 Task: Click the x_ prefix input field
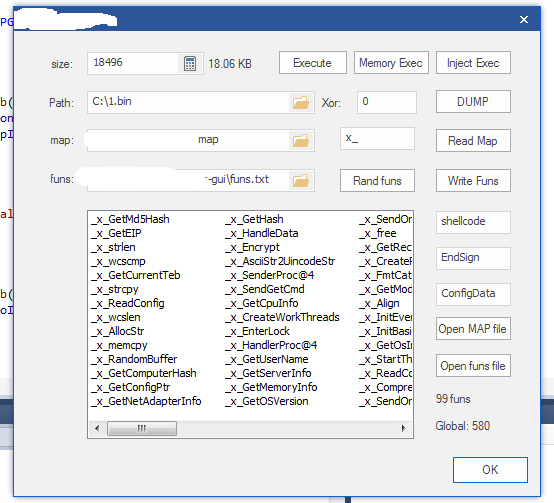[x=377, y=138]
